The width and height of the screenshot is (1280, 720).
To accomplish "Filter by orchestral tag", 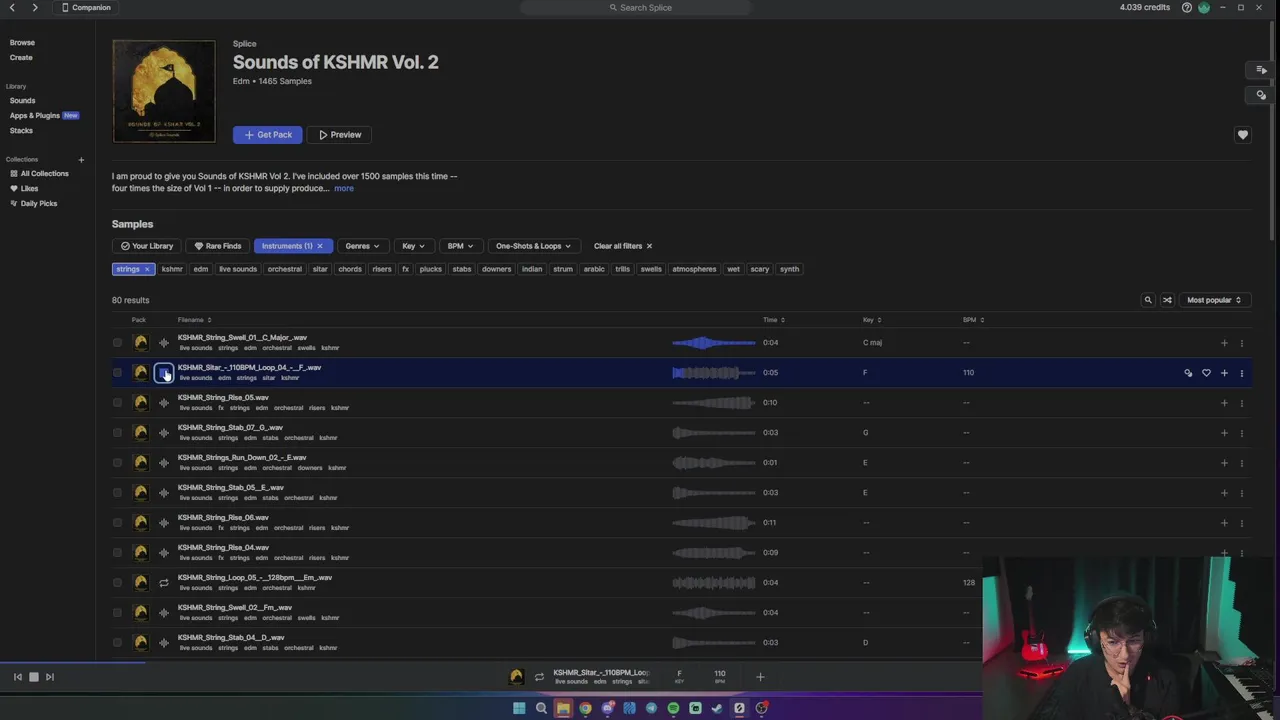I will coord(285,269).
